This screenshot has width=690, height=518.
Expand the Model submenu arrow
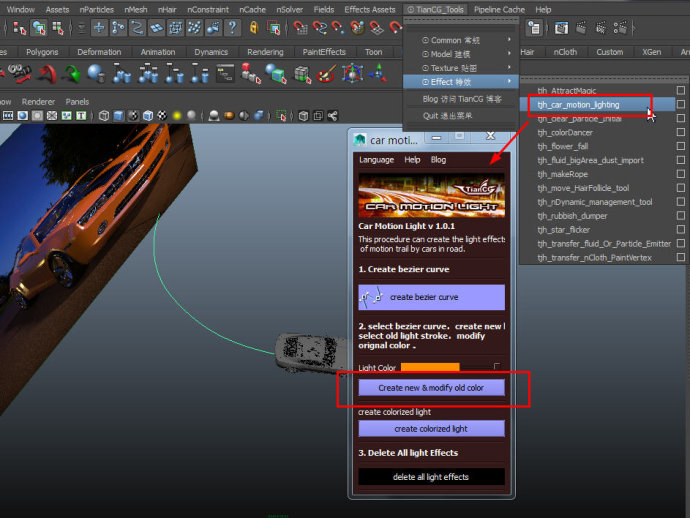coord(509,54)
